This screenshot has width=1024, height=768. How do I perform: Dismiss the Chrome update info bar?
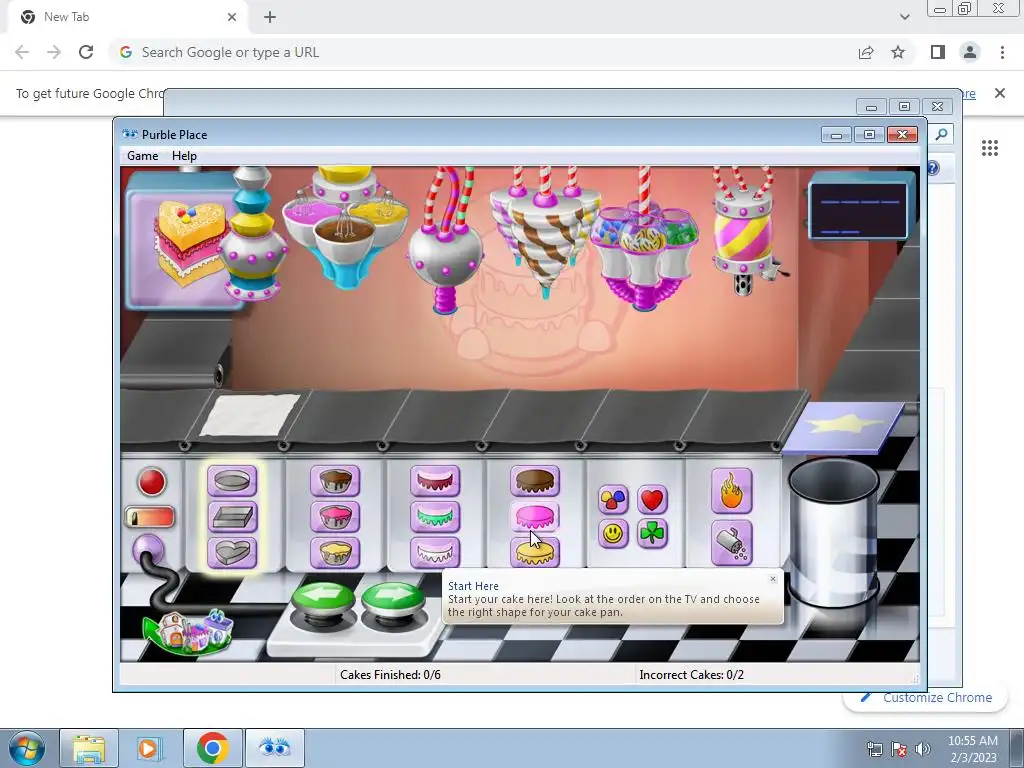(x=1000, y=93)
